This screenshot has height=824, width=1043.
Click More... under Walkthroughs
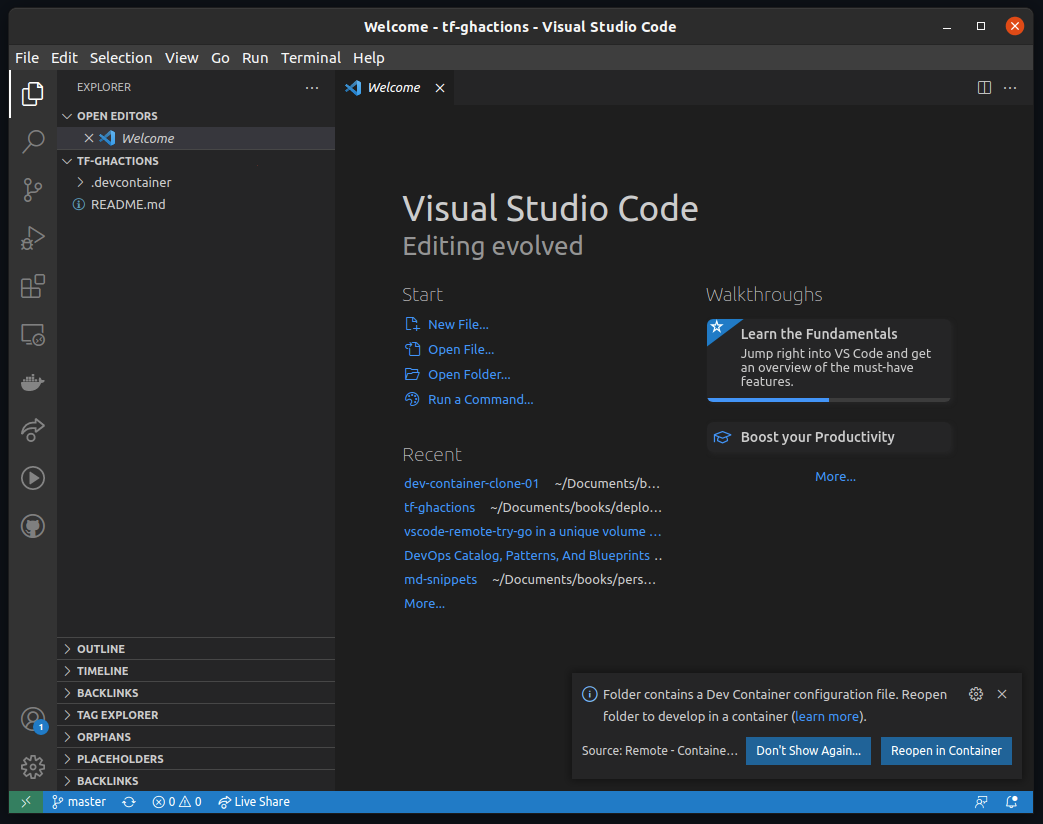pyautogui.click(x=835, y=477)
